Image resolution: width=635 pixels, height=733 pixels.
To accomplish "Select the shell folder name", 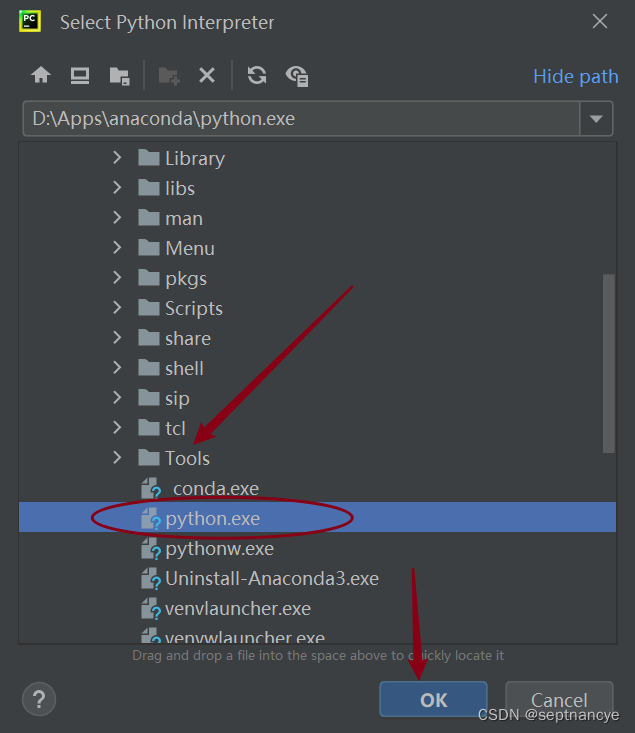I will point(184,368).
